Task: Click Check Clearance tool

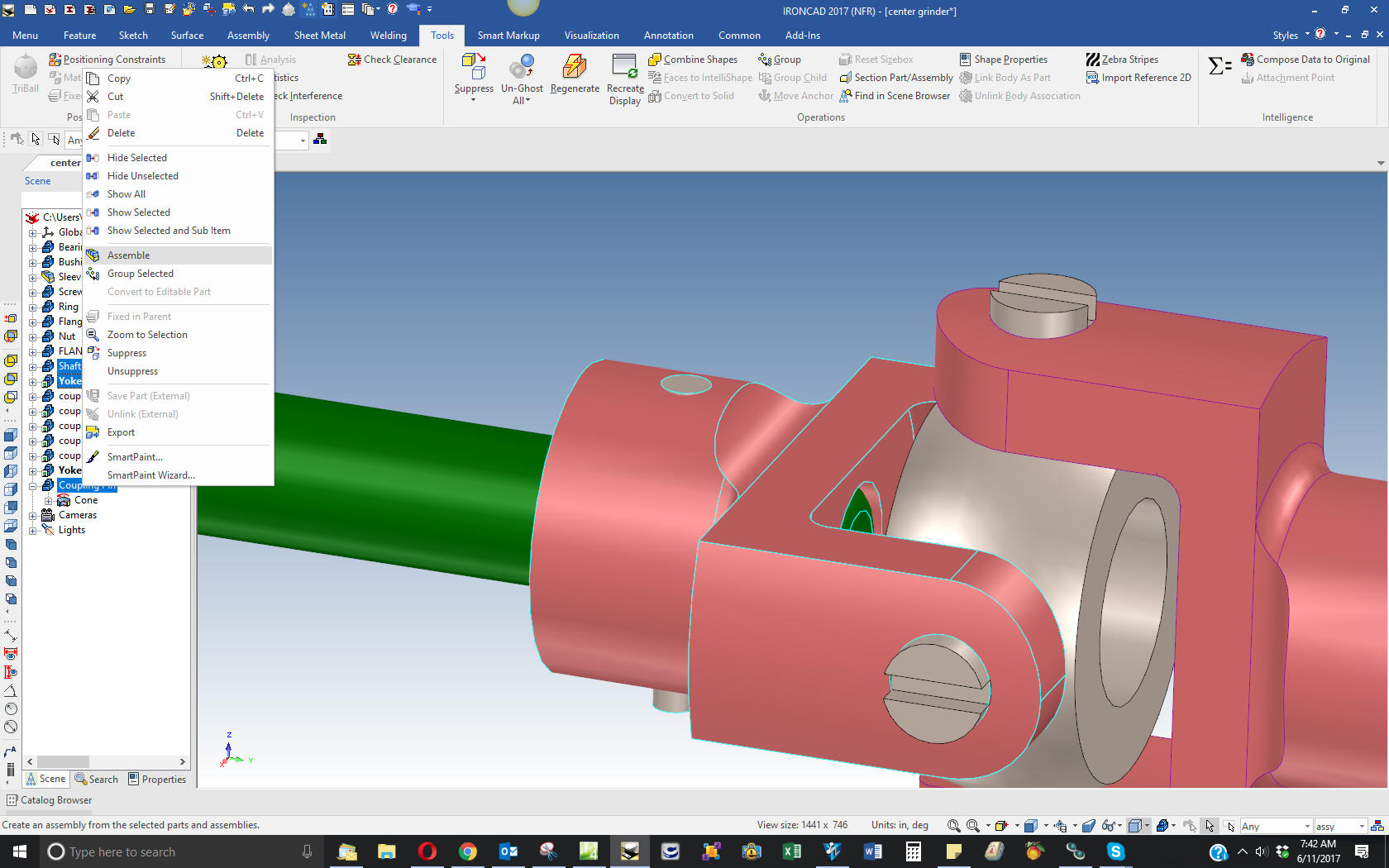Action: coord(393,60)
